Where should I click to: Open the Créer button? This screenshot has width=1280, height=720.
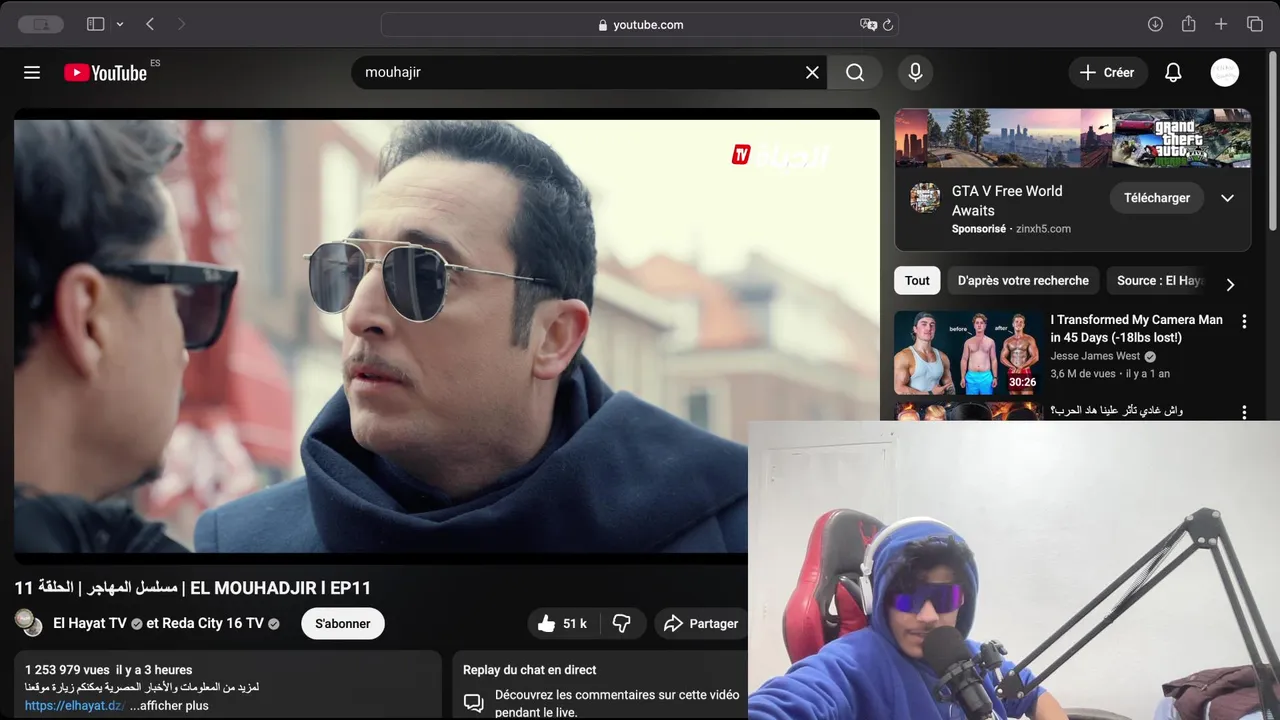point(1107,72)
